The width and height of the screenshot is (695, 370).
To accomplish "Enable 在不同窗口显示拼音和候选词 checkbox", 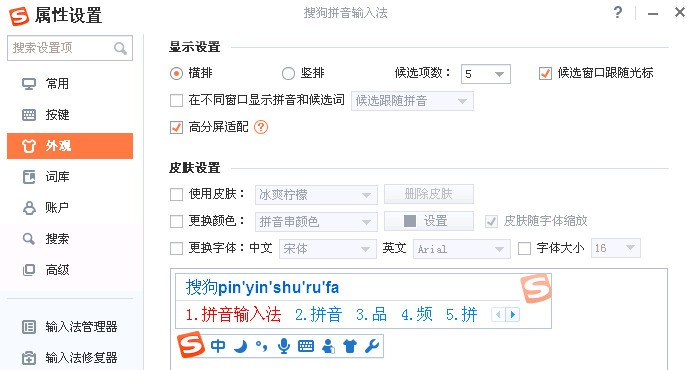I will point(176,101).
